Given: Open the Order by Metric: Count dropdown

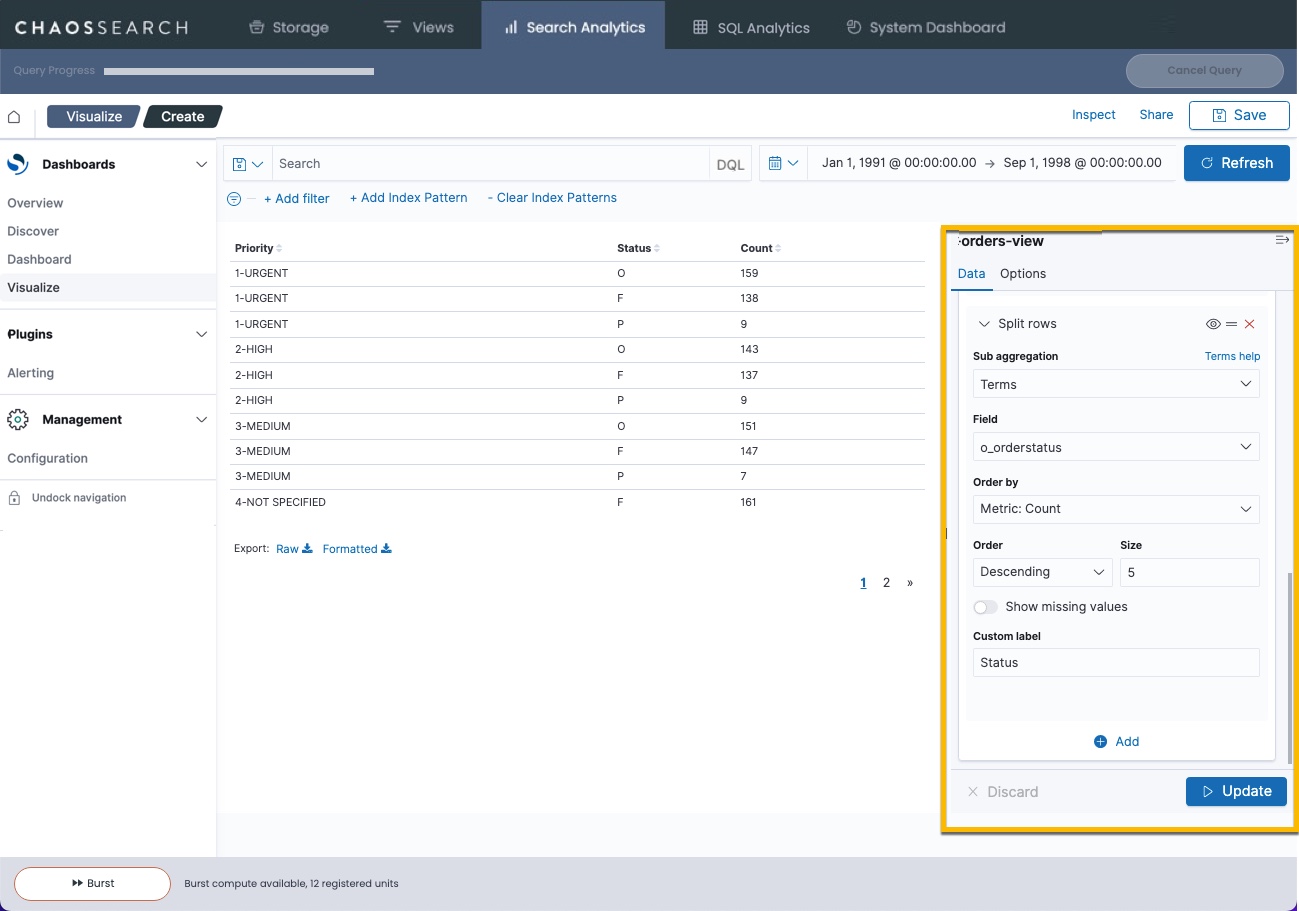Looking at the screenshot, I should [1116, 509].
